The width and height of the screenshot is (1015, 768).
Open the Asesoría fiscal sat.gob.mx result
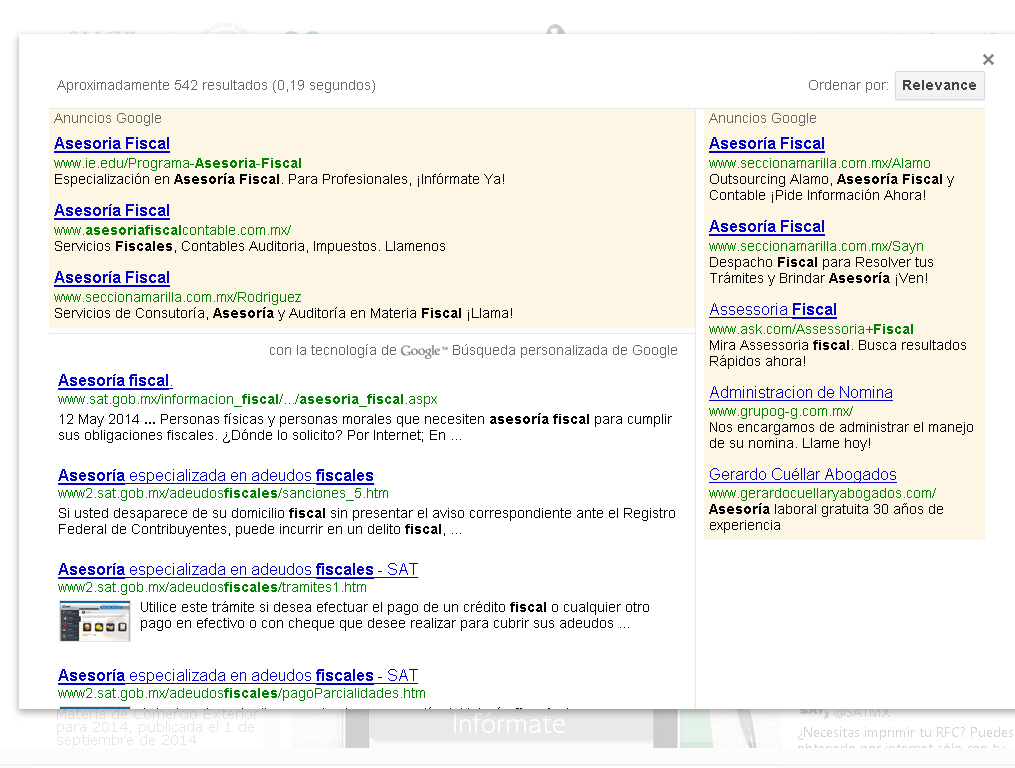click(115, 381)
